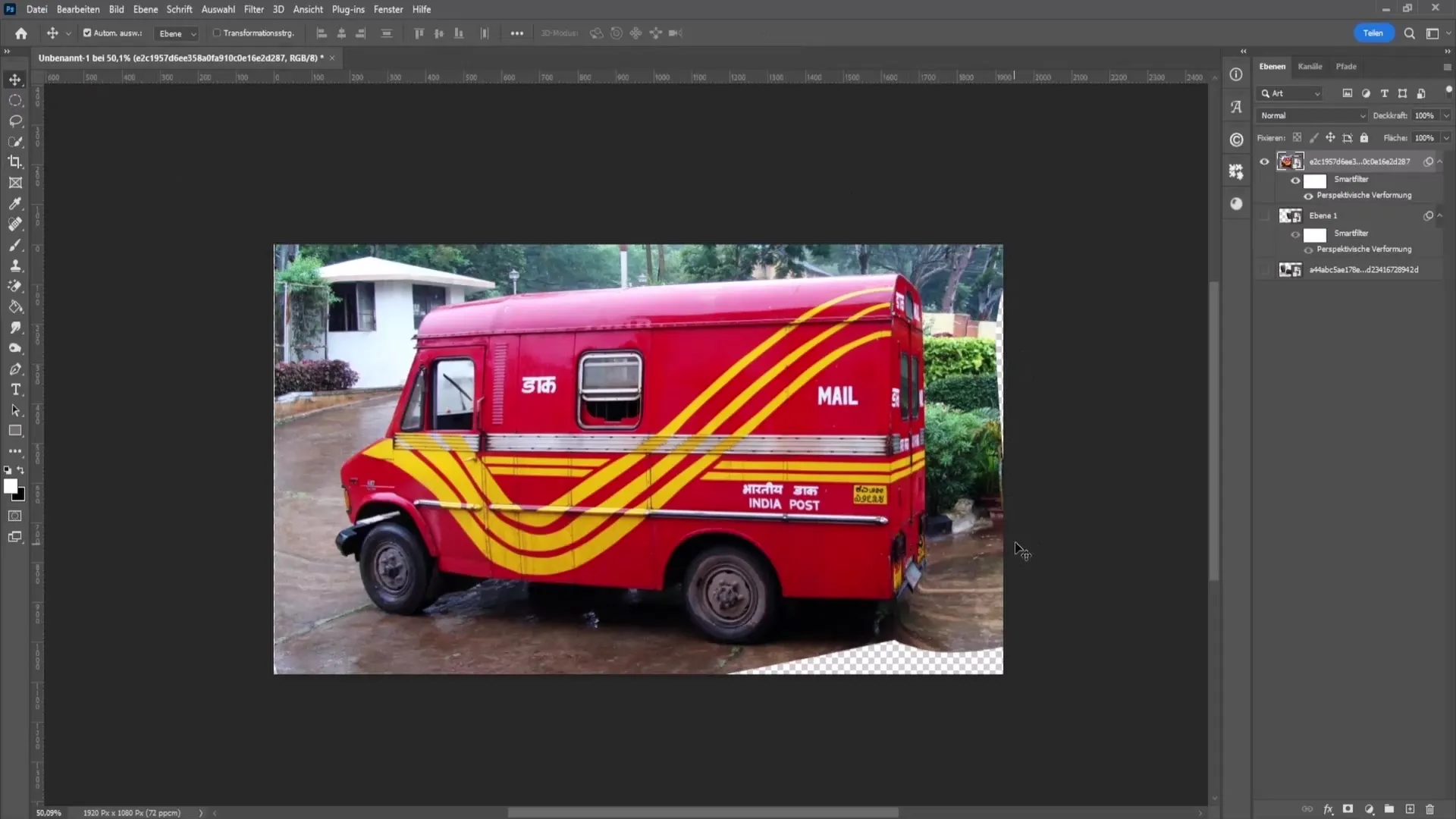The image size is (1456, 819).
Task: Open more align options three dots
Action: [517, 33]
